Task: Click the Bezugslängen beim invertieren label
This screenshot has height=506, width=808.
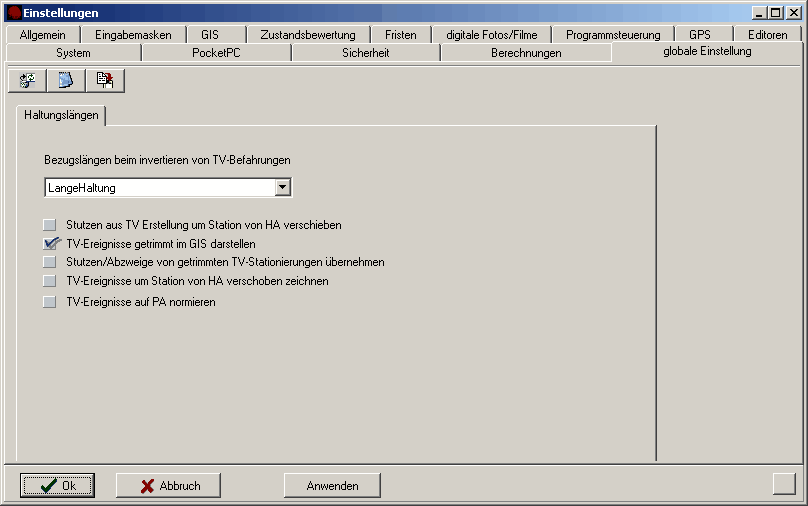Action: coord(167,160)
